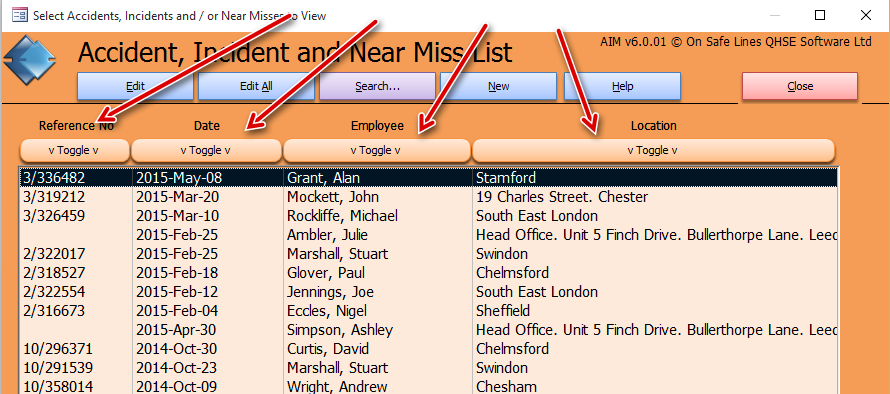Click date 2015-Feb-18
This screenshot has height=394, width=890.
coord(177,273)
